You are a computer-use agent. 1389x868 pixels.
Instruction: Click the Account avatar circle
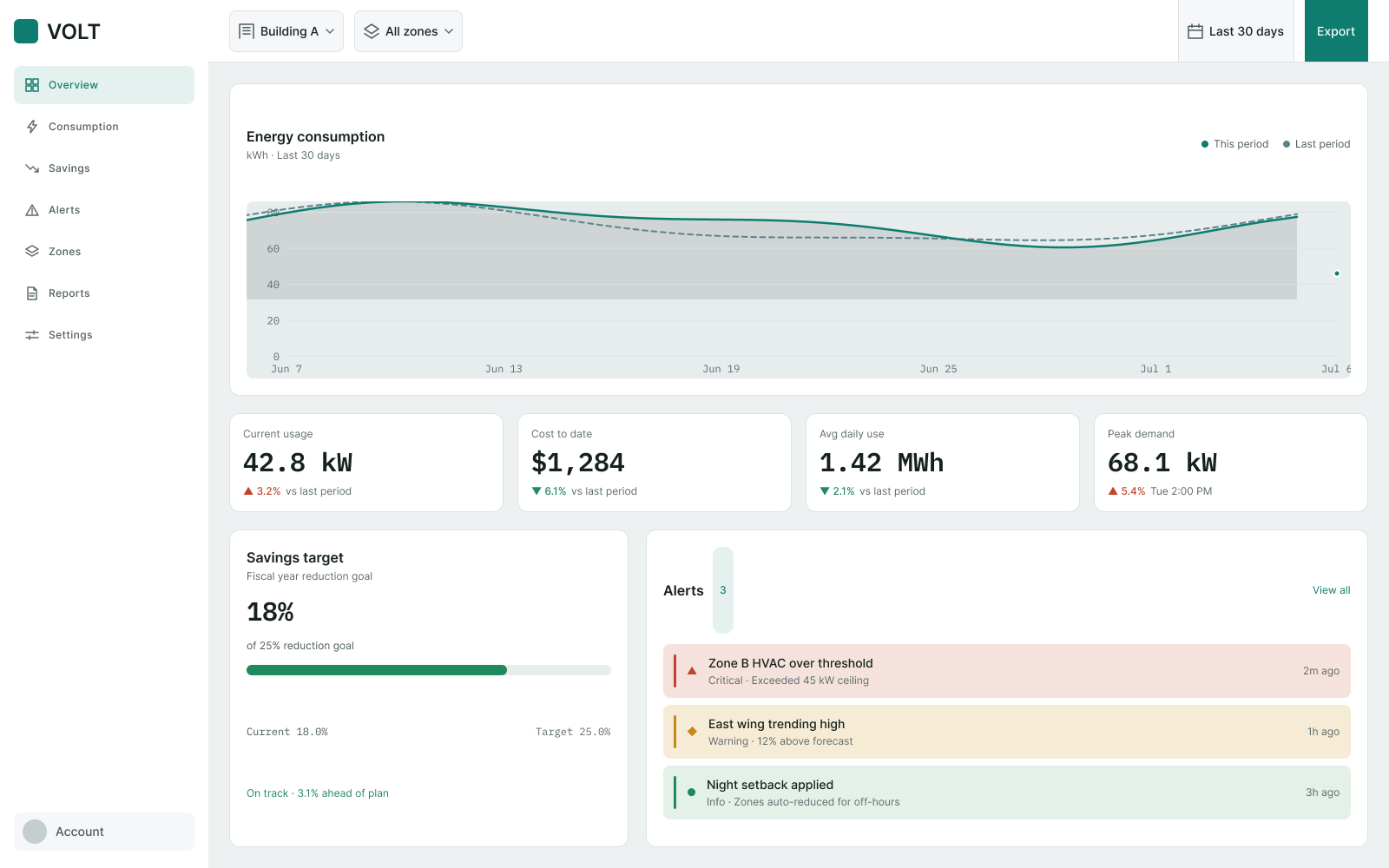[35, 832]
